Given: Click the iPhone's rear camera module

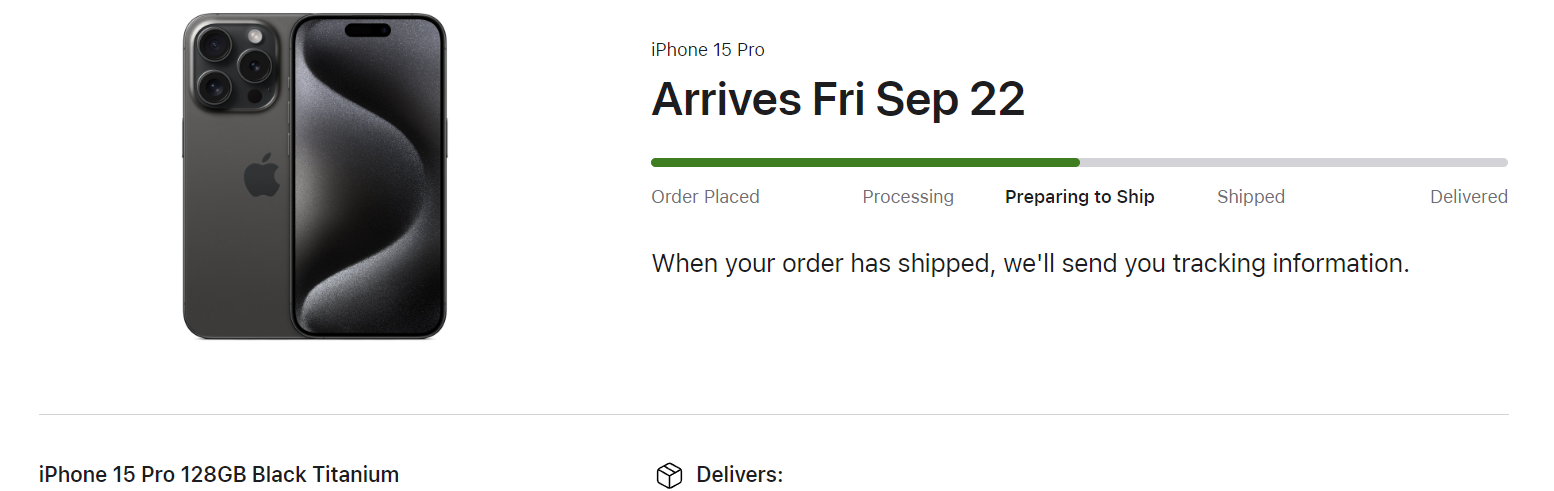Looking at the screenshot, I should point(234,66).
